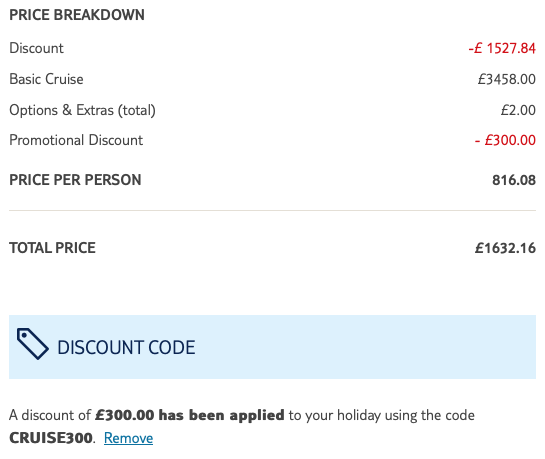
Task: Click the - £300.00 promotional amount
Action: tap(505, 140)
